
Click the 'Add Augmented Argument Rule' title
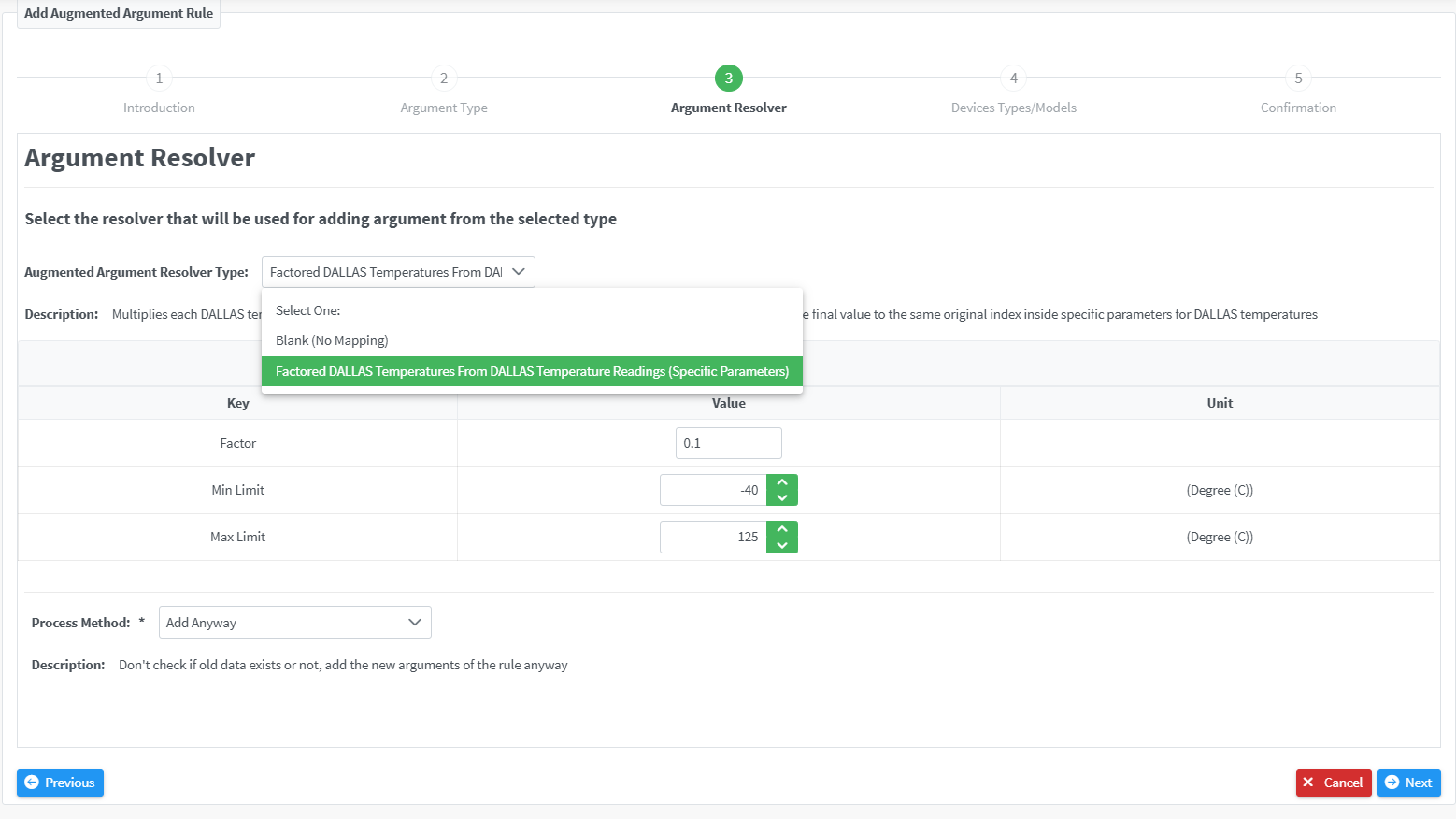click(x=119, y=13)
